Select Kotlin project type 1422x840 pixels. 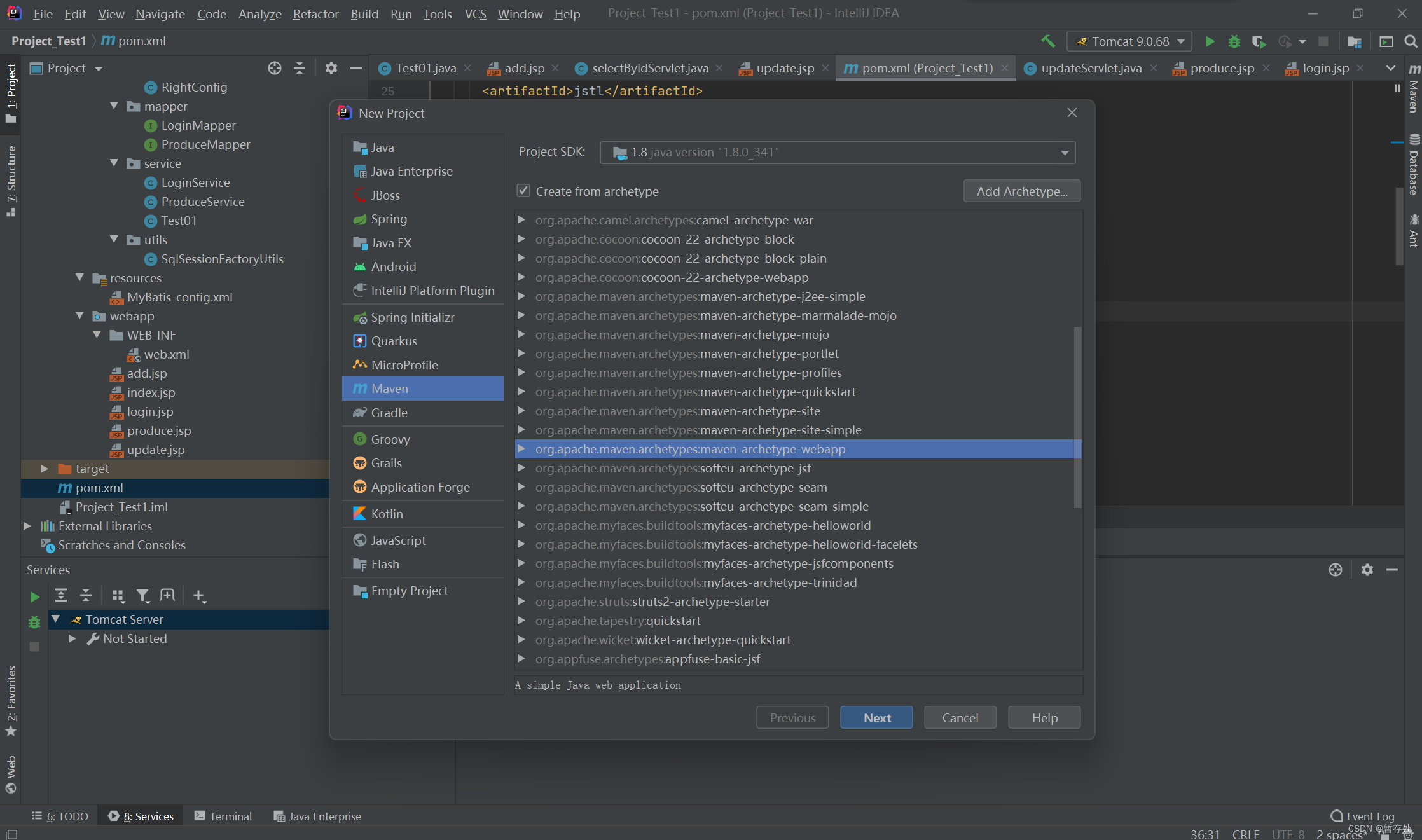pos(423,514)
